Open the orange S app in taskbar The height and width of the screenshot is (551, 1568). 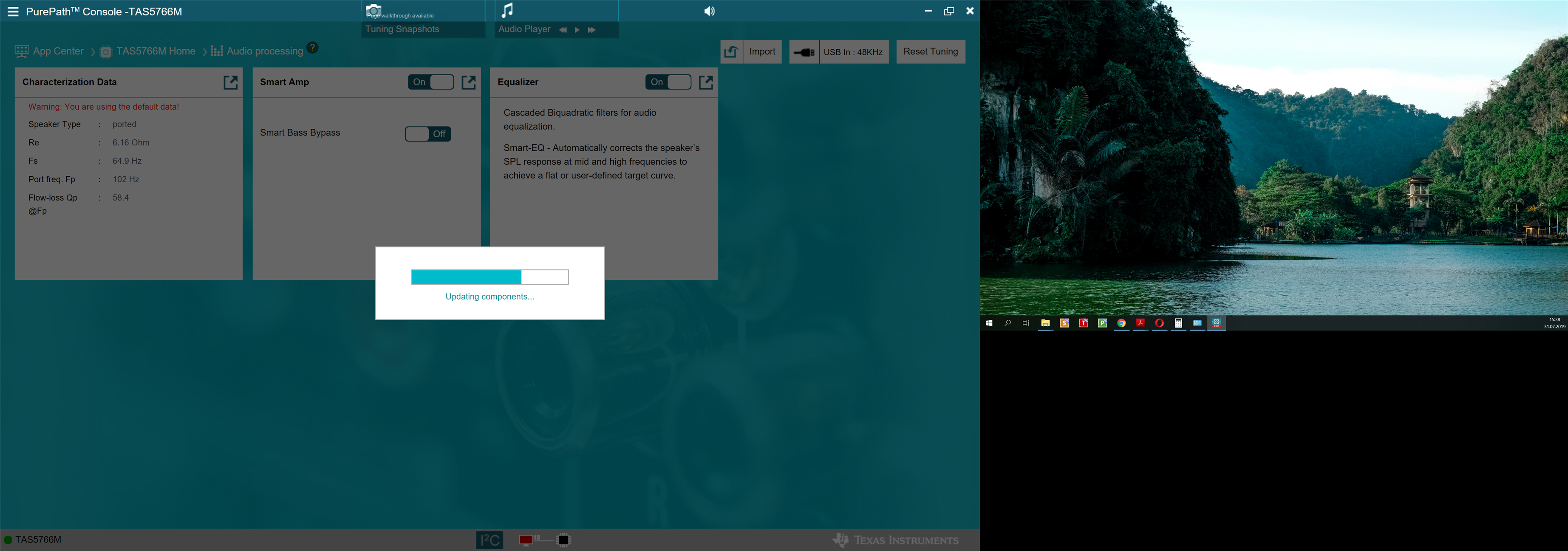(x=1064, y=323)
